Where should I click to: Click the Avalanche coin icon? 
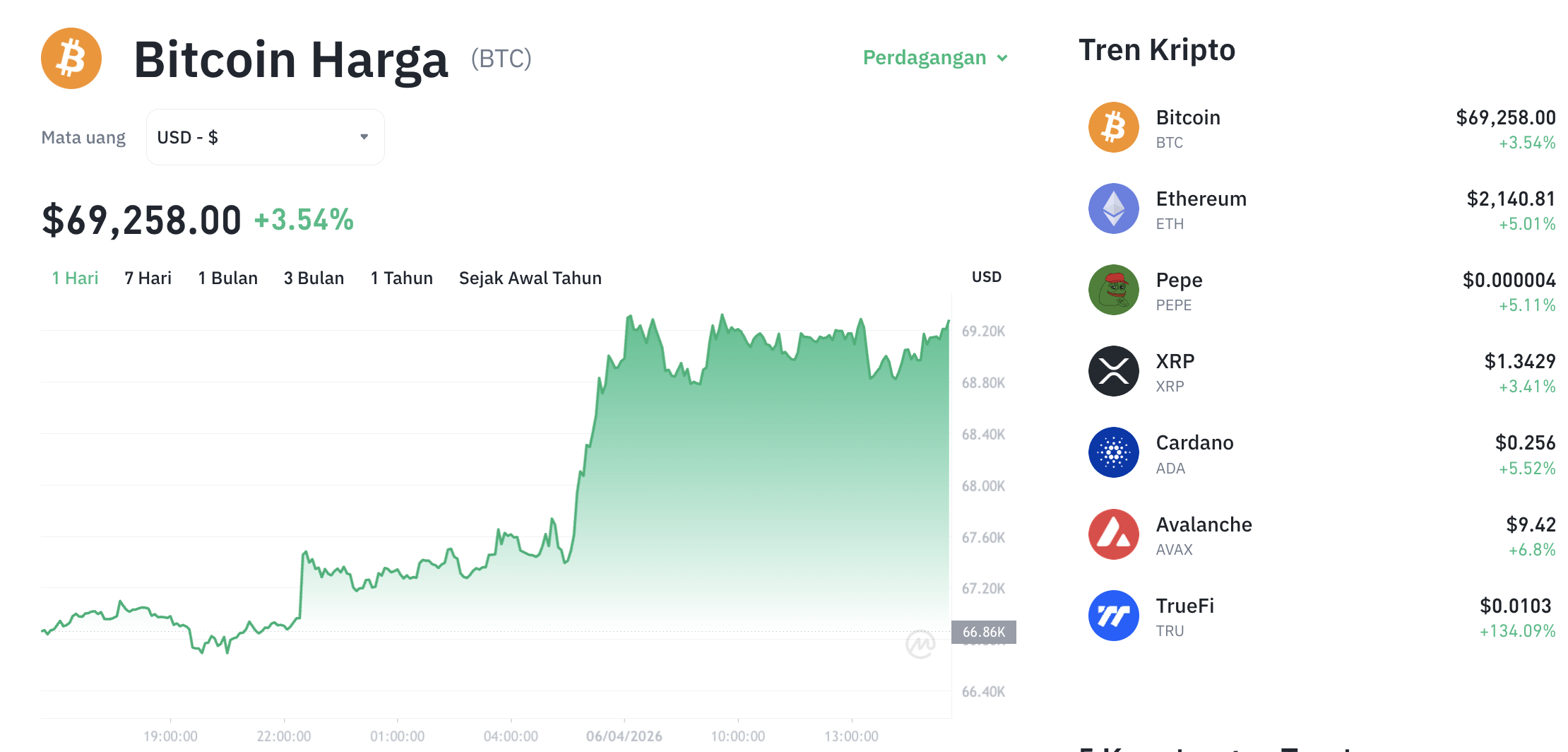[x=1113, y=534]
